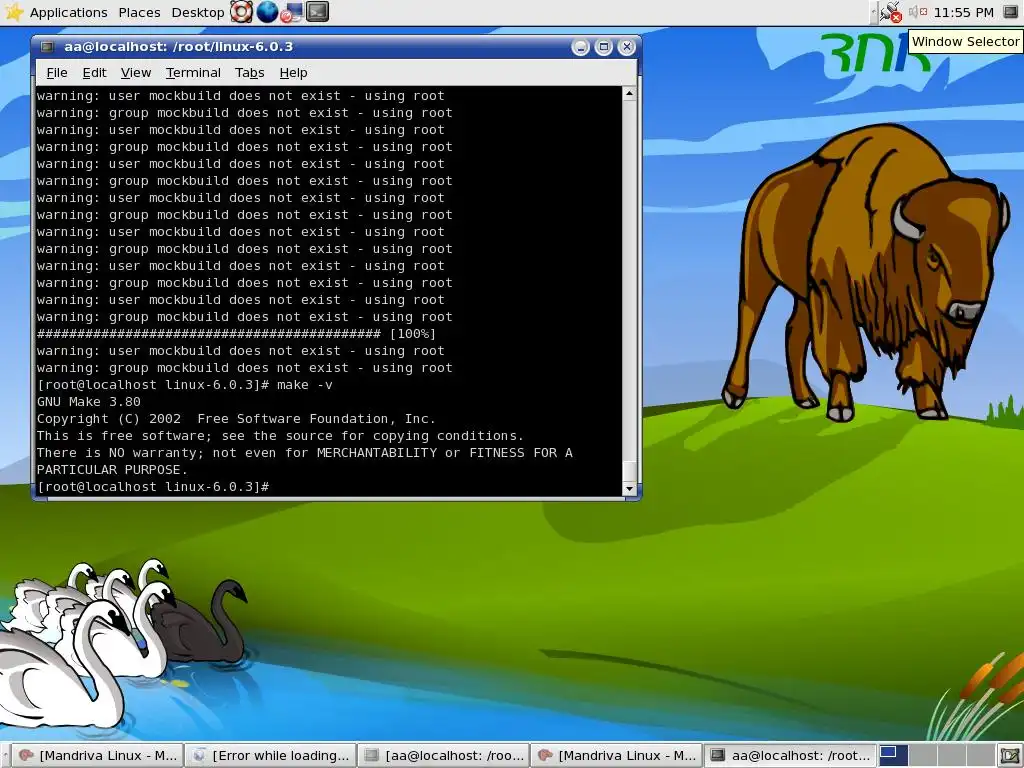Click the disconnected network plug icon

coord(890,12)
